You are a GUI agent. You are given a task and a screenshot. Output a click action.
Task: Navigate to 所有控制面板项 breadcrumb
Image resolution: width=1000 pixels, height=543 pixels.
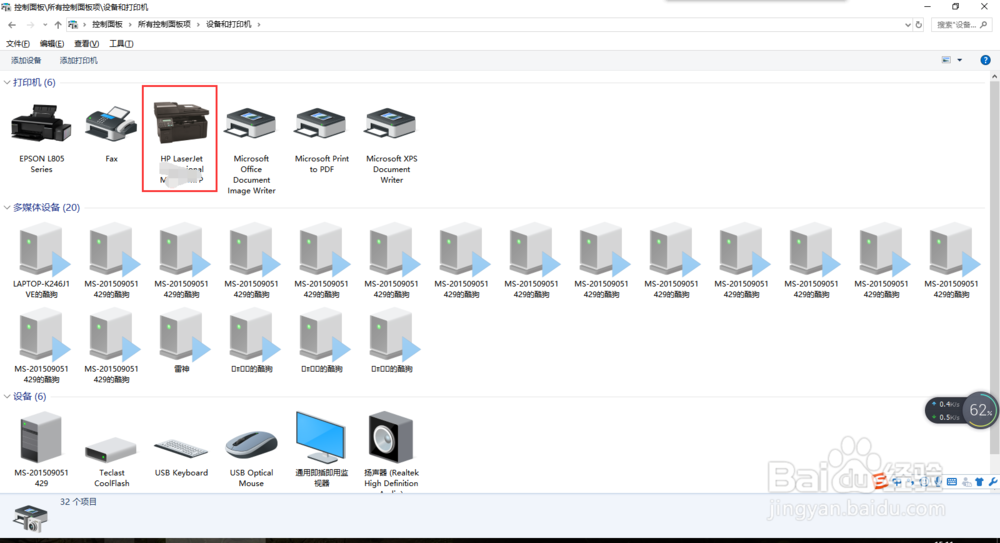pos(164,24)
